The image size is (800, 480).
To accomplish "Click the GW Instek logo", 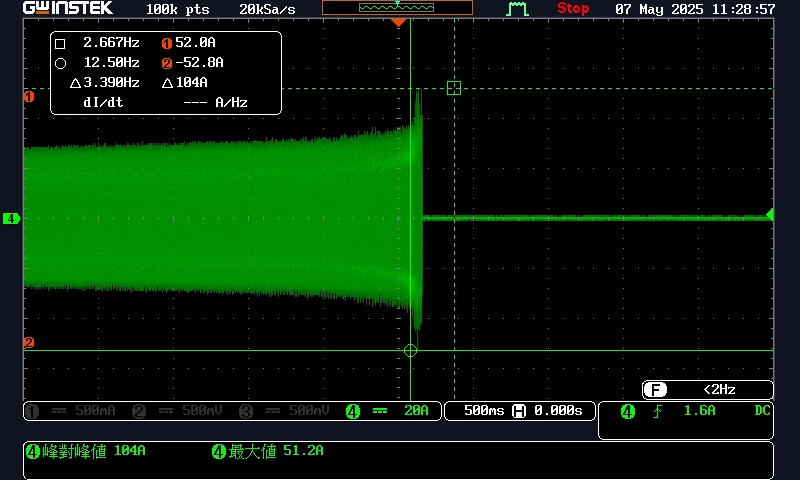I will click(68, 8).
